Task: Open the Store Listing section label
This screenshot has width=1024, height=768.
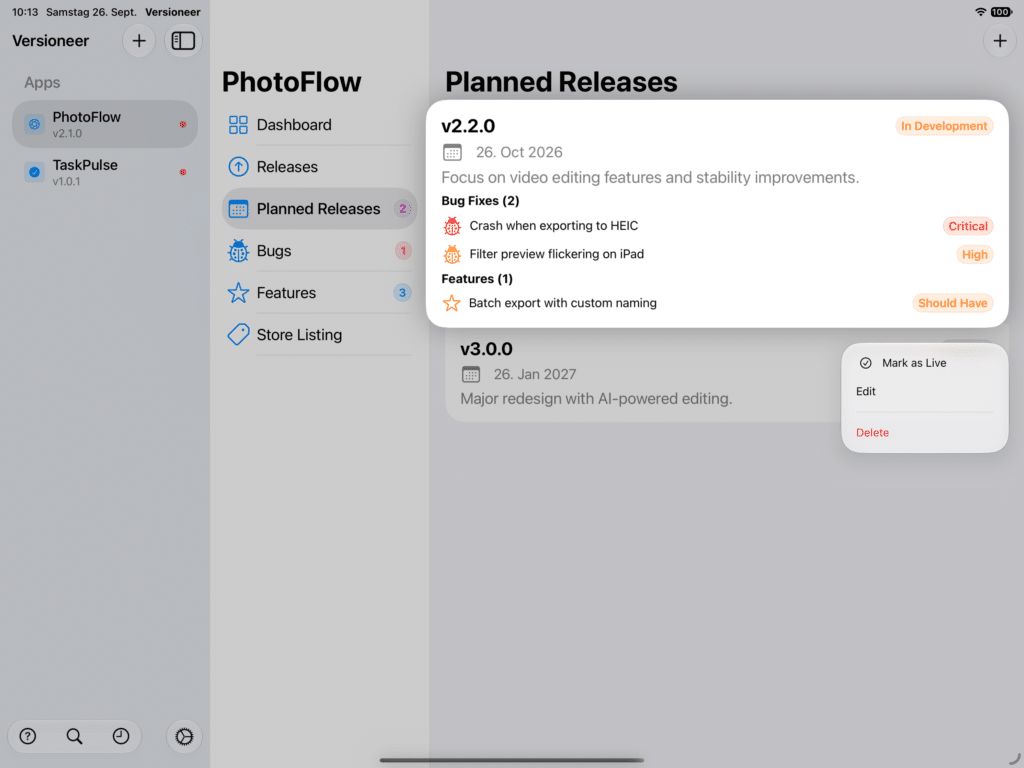Action: point(299,334)
